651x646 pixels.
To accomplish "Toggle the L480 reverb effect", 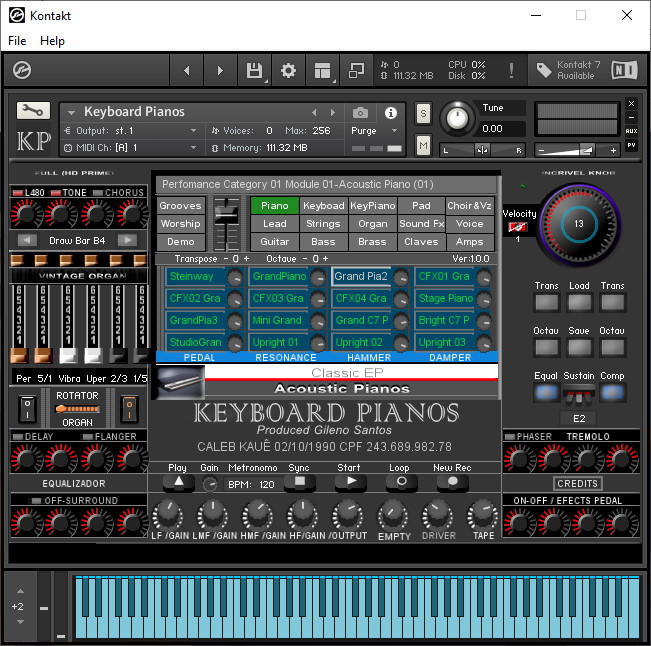I will pos(17,193).
